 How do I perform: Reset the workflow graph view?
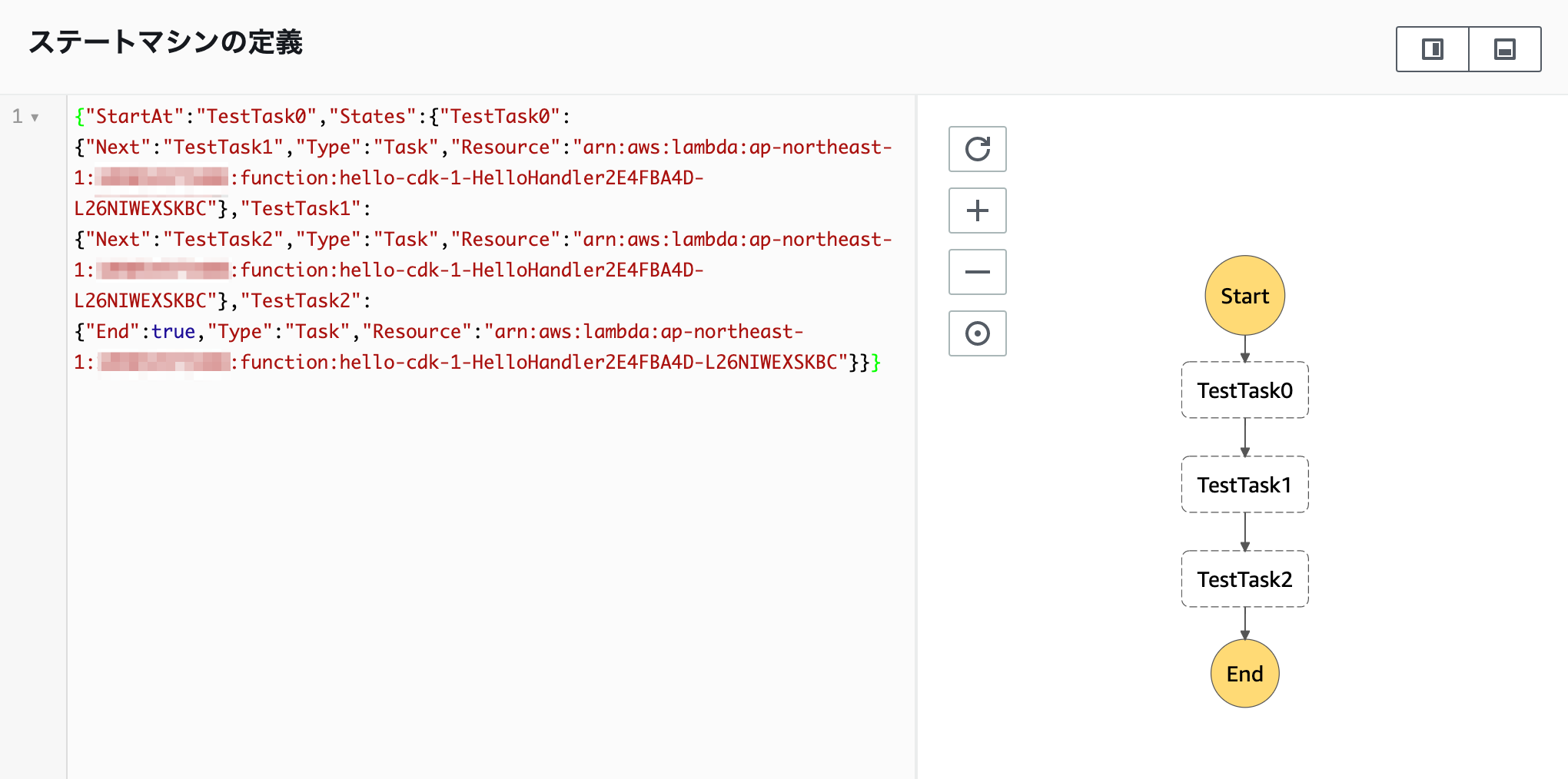[x=977, y=149]
